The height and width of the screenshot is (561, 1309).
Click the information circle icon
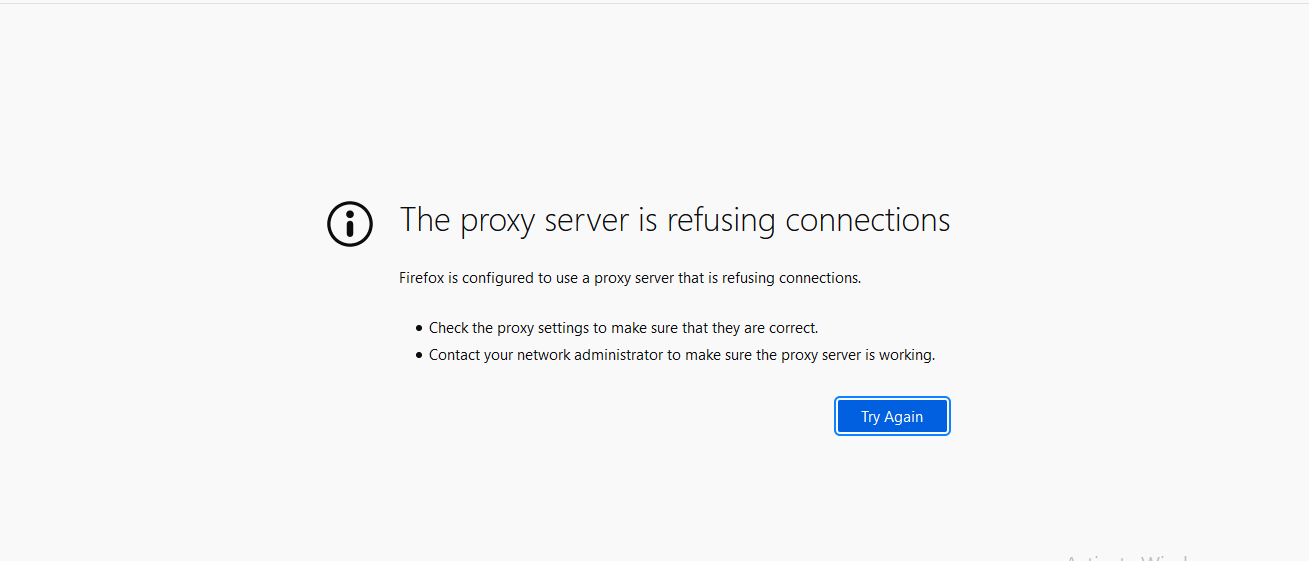coord(350,223)
